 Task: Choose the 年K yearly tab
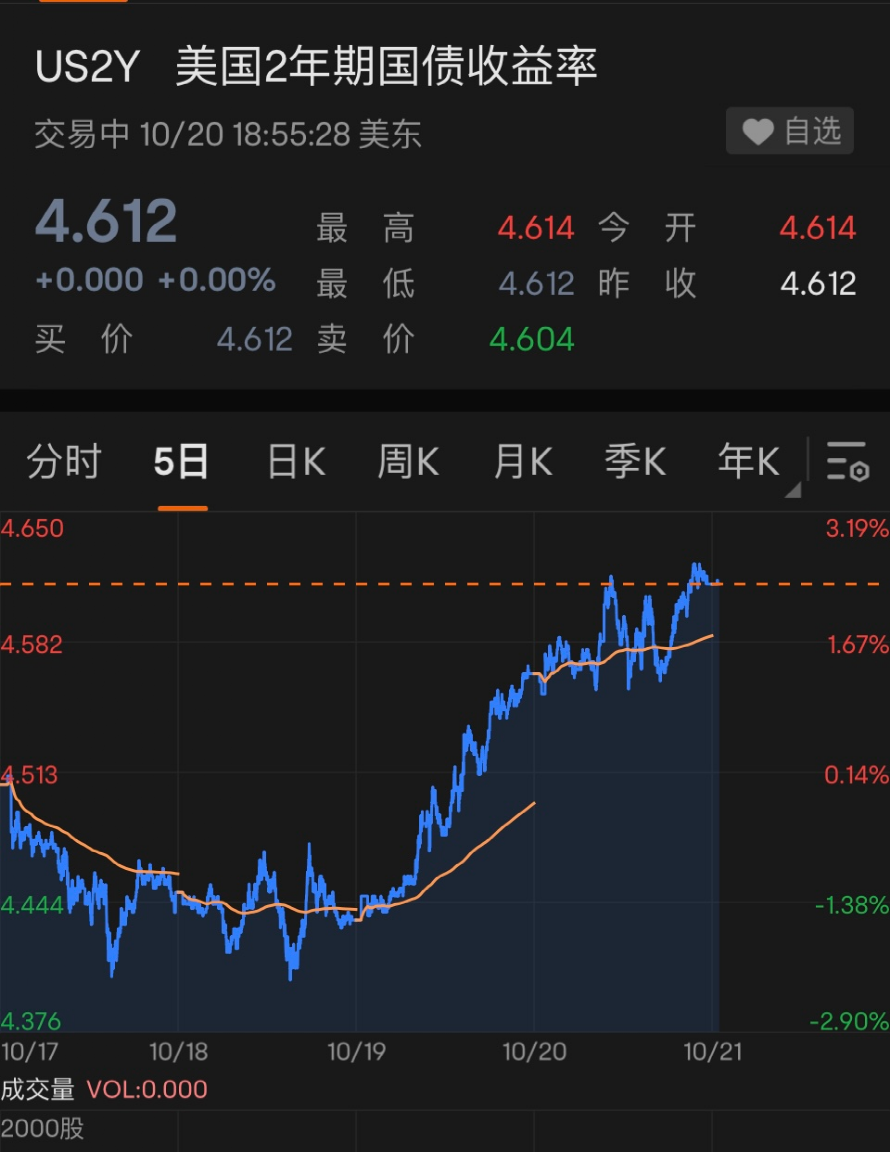click(748, 462)
